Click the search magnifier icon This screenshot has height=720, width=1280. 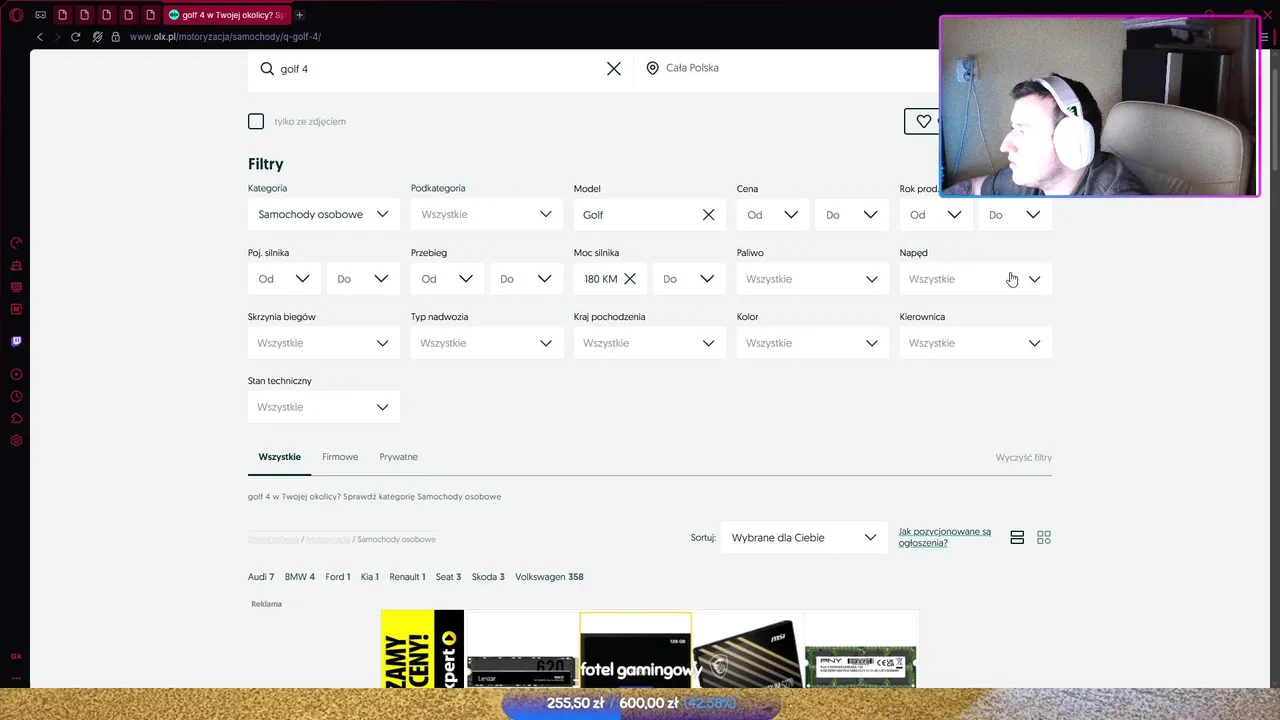pos(267,69)
